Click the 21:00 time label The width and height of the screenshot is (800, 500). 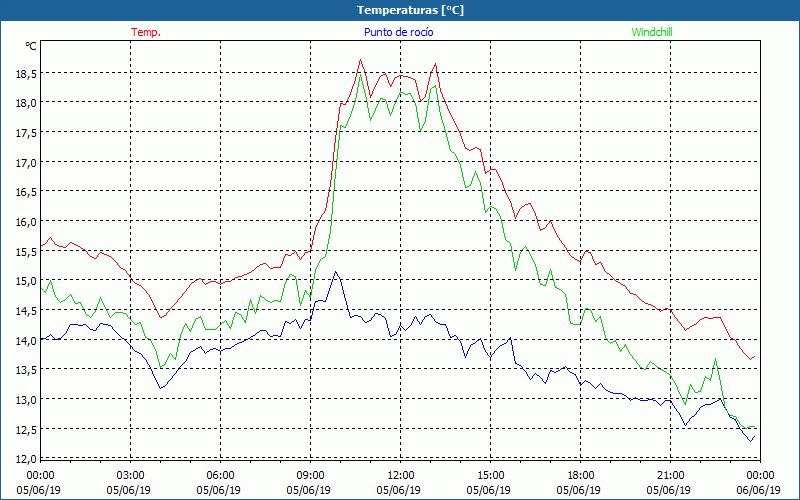click(670, 476)
